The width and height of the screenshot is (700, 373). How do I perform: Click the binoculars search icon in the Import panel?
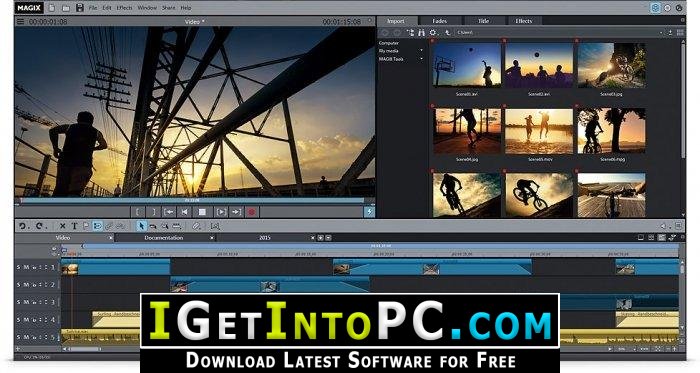[421, 33]
